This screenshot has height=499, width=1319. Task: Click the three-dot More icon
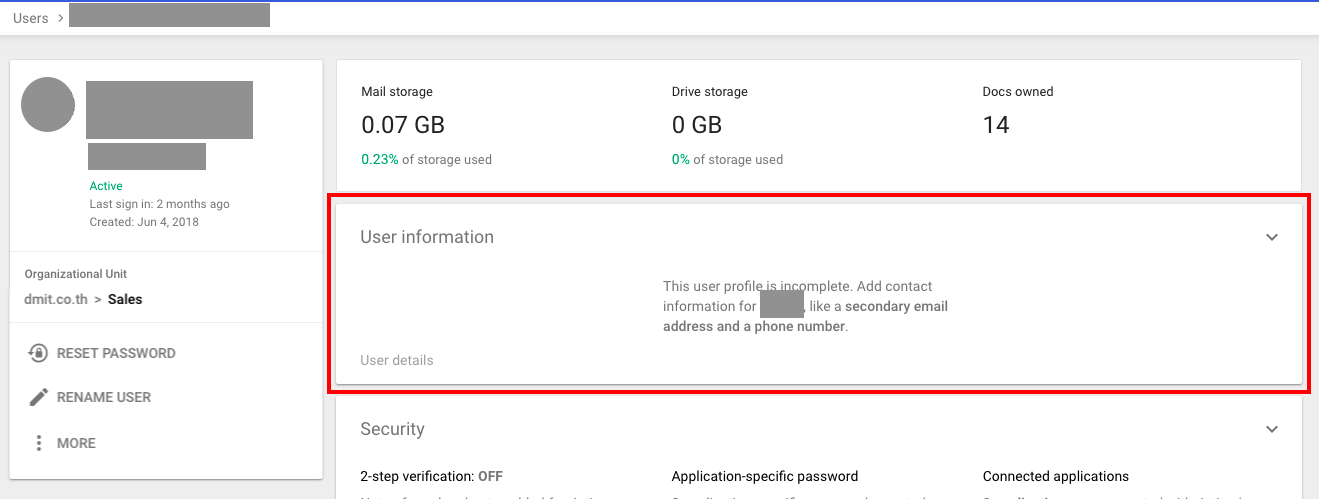tap(39, 443)
